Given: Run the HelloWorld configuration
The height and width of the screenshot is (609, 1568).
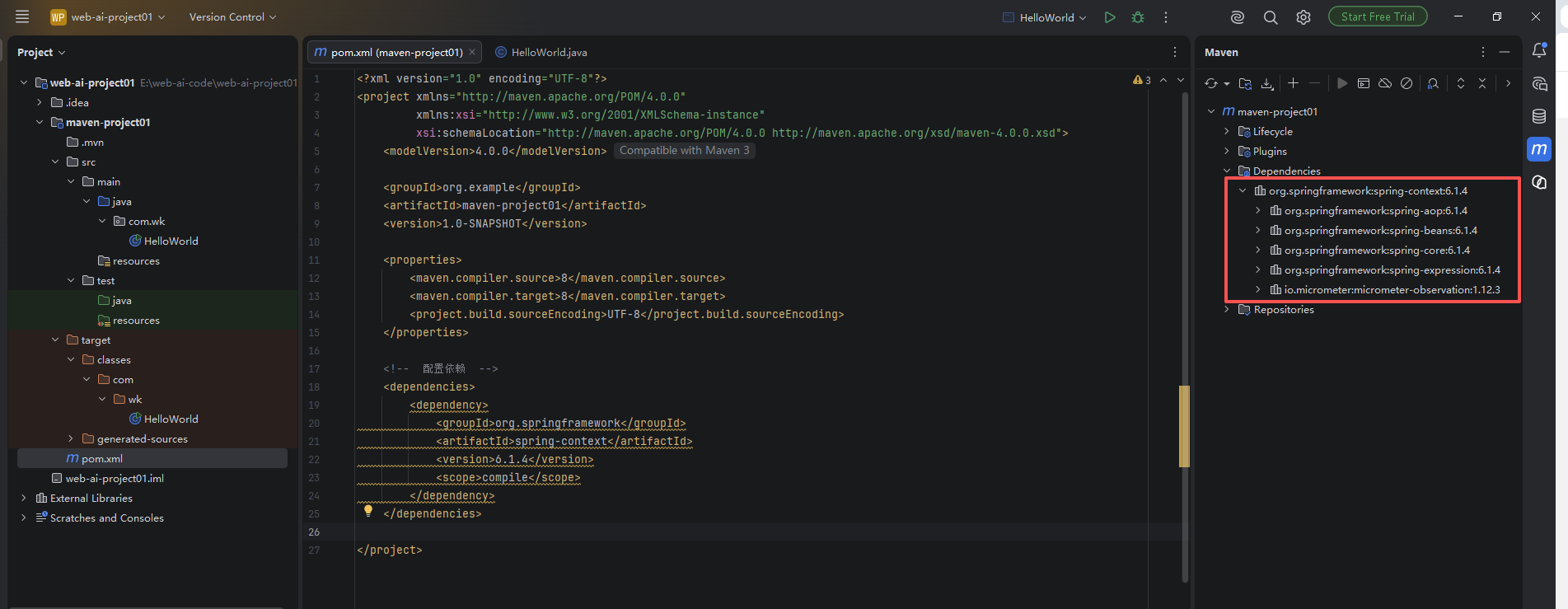Looking at the screenshot, I should coord(1110,17).
